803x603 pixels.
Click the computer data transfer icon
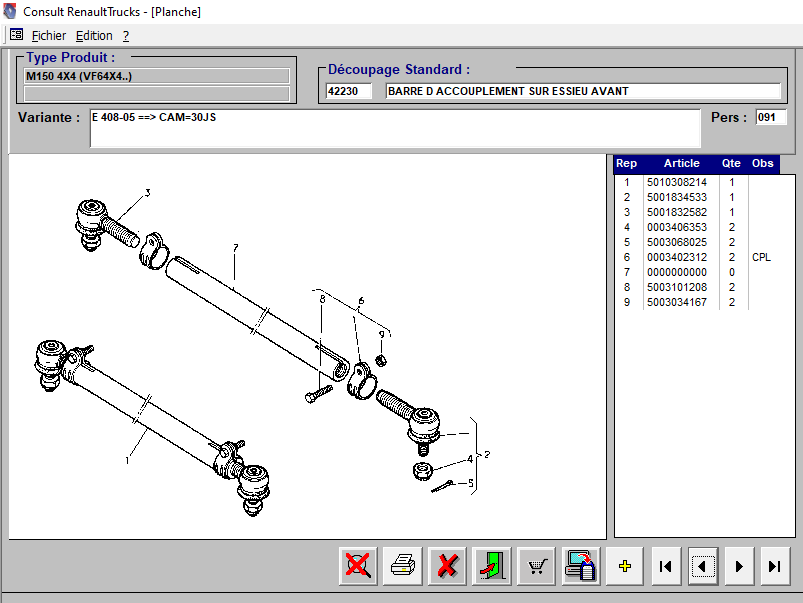[x=581, y=566]
